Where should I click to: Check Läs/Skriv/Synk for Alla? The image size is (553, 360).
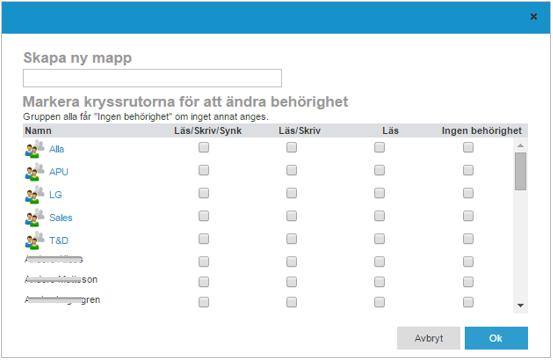(203, 147)
